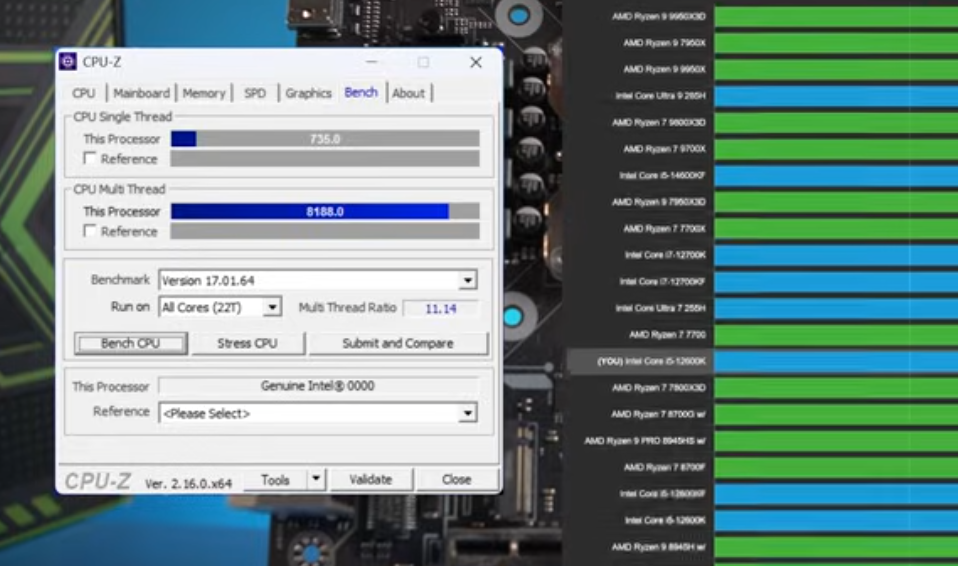This screenshot has width=958, height=566.
Task: Select Intel Core i5-14600KF chart label
Action: tap(662, 175)
